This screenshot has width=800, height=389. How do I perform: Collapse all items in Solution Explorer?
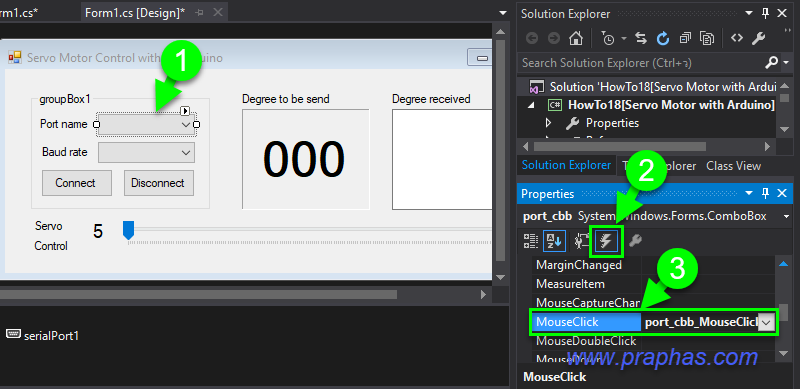tap(685, 38)
